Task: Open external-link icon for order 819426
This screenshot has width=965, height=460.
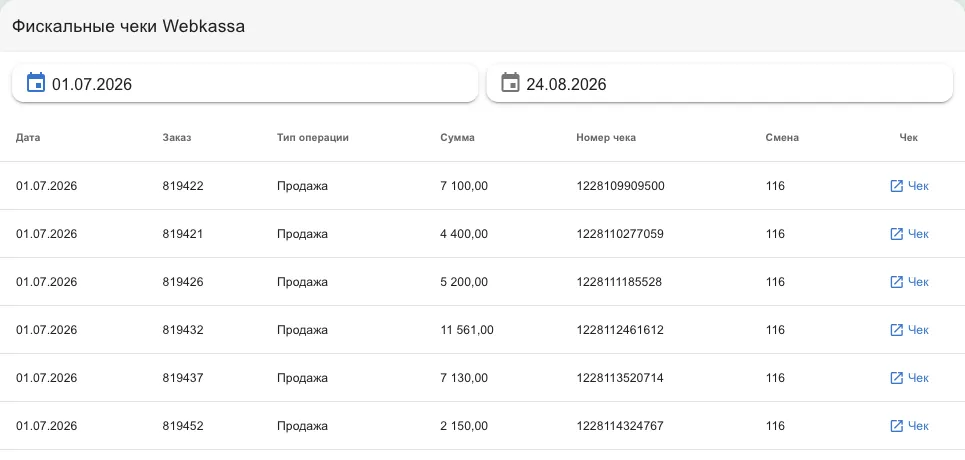Action: 897,282
